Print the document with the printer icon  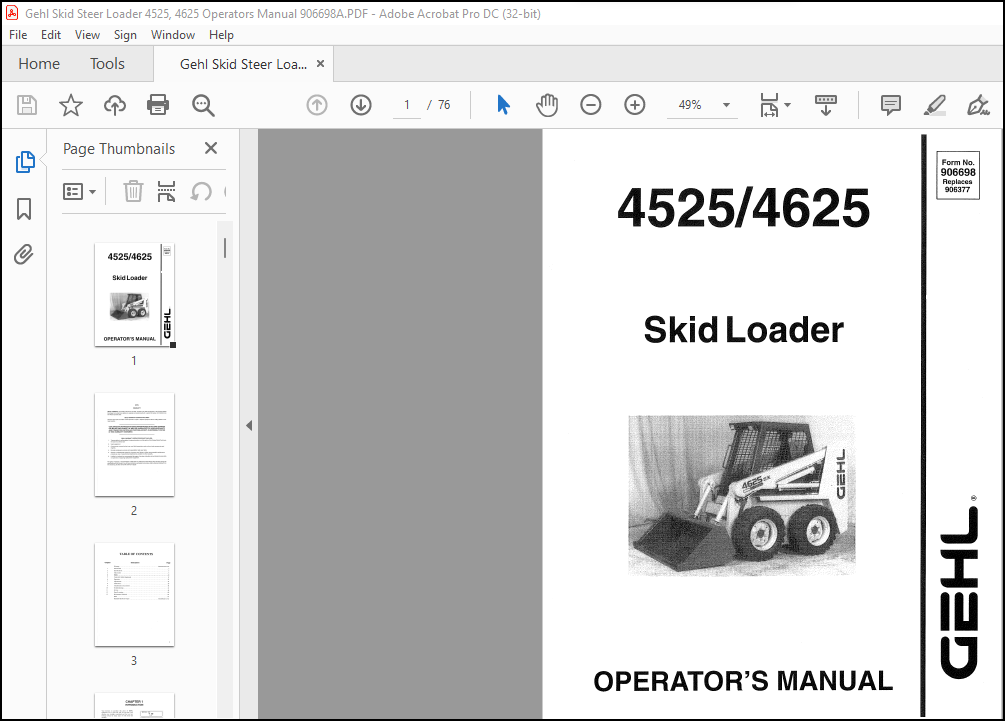coord(158,104)
